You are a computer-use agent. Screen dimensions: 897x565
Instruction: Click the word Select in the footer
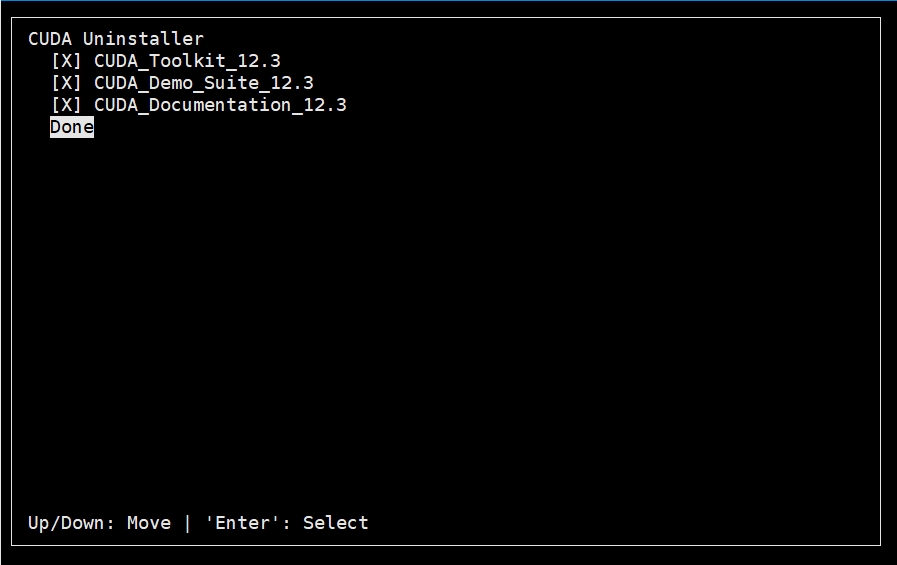[336, 523]
